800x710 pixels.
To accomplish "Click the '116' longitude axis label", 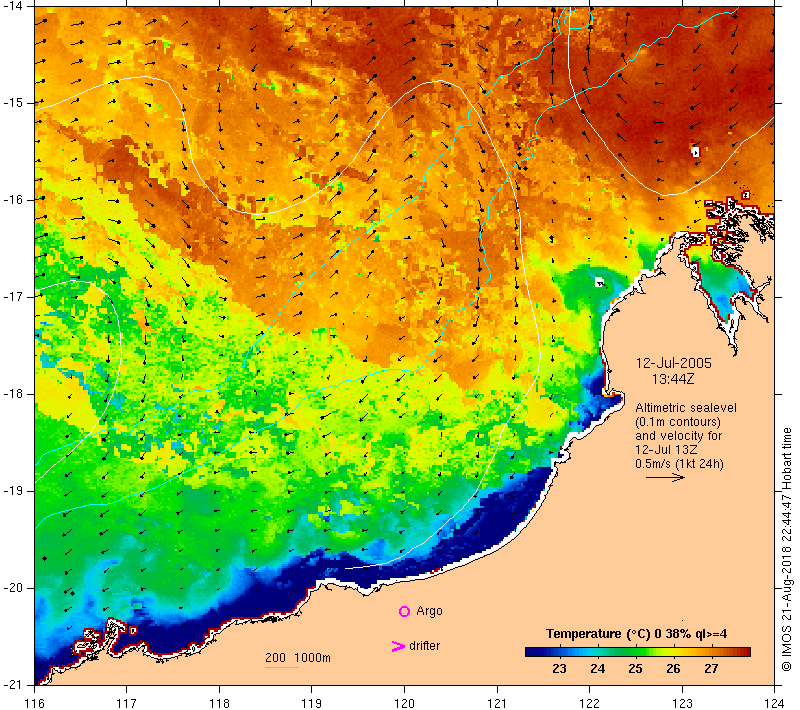I will pyautogui.click(x=35, y=703).
